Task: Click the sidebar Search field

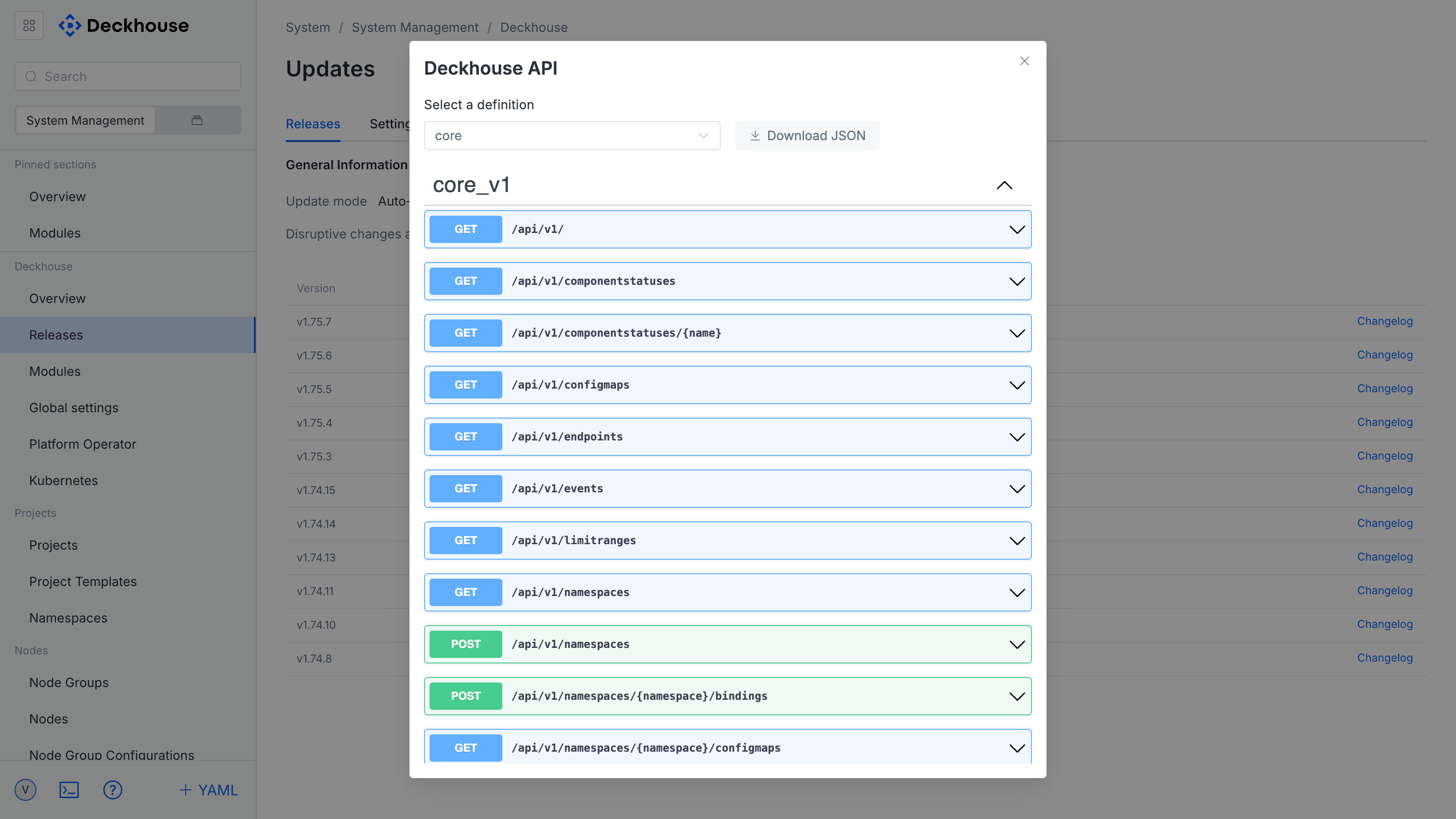Action: coord(128,76)
